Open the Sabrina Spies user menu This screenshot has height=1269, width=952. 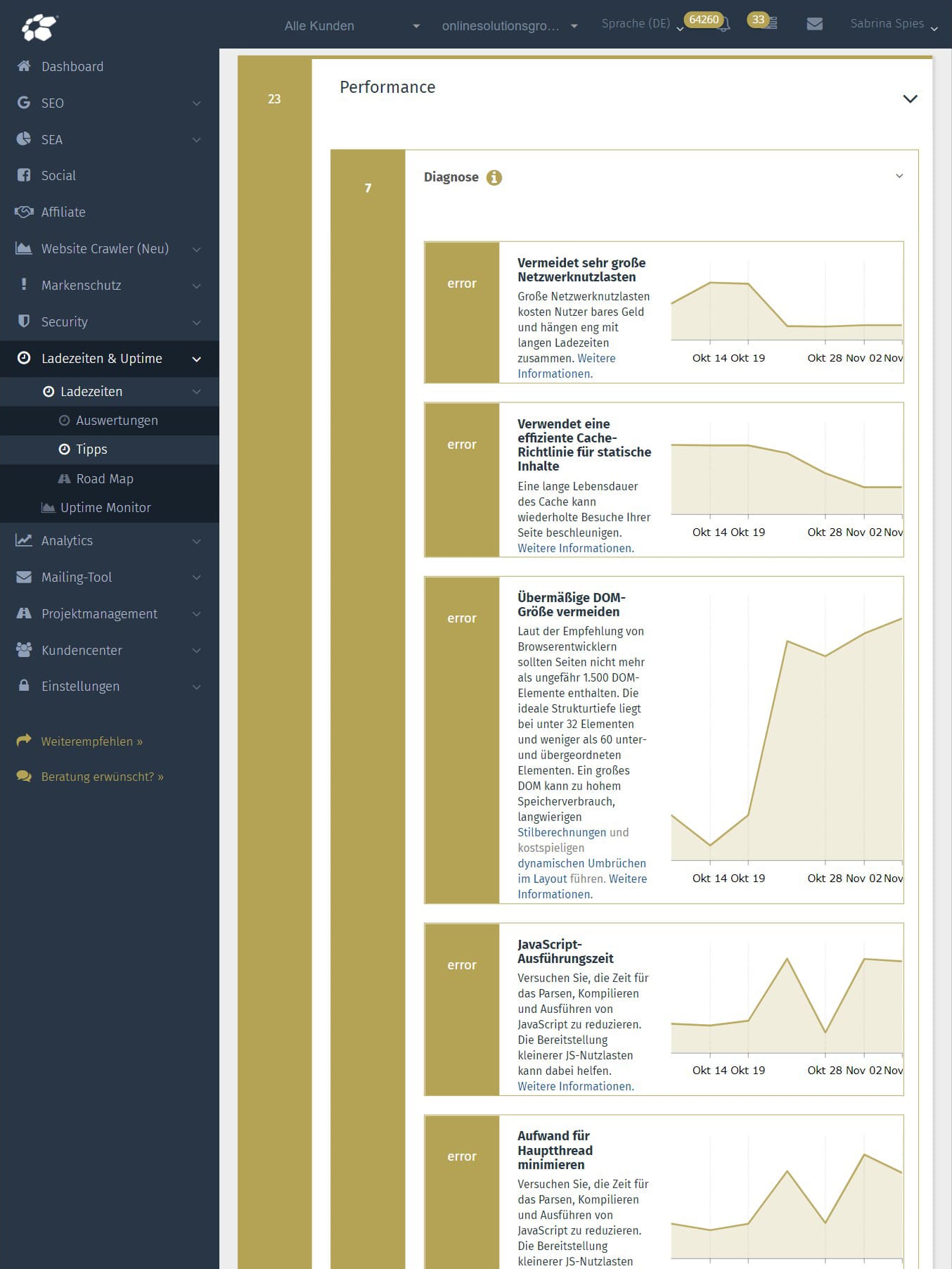(894, 24)
